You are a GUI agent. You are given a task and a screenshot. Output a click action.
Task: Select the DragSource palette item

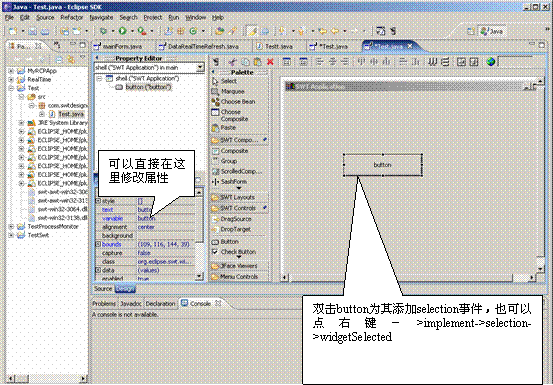[231, 219]
